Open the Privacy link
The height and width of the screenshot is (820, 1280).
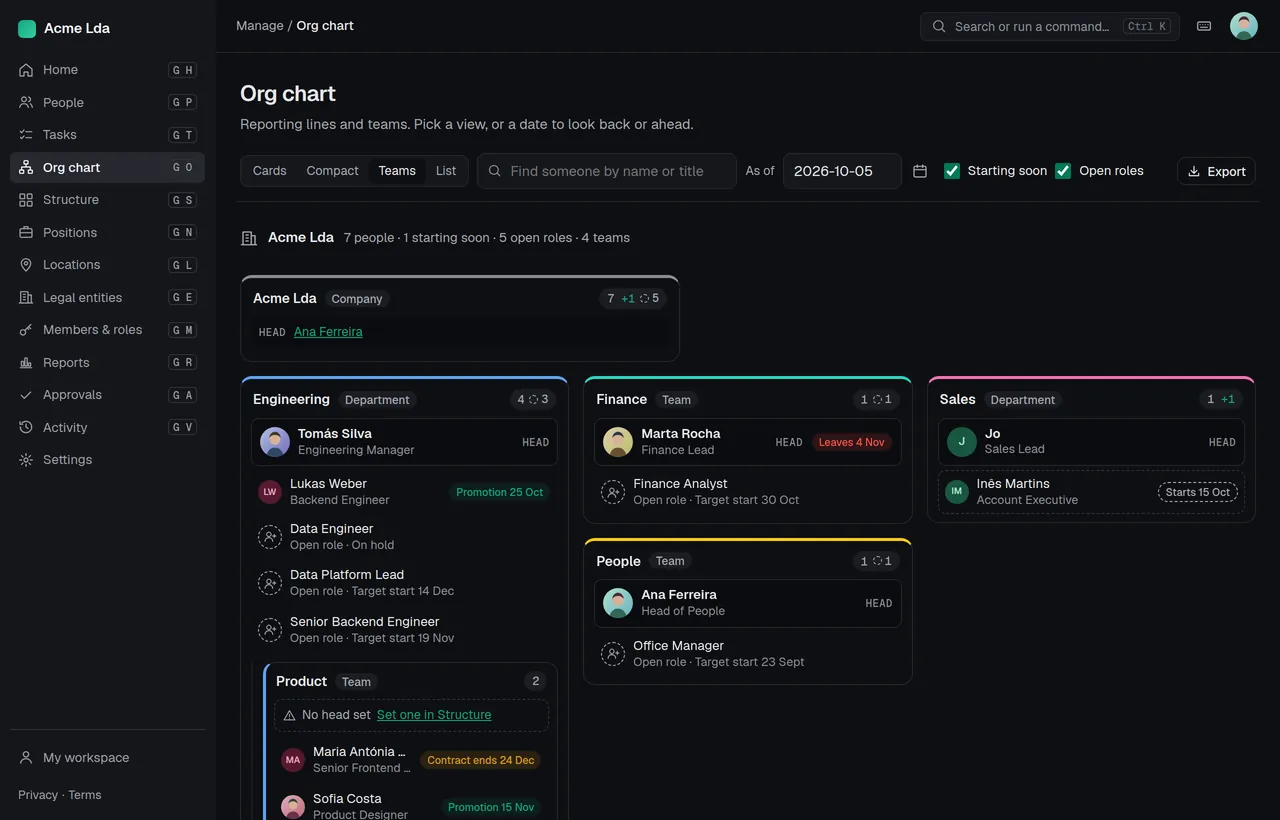click(38, 795)
